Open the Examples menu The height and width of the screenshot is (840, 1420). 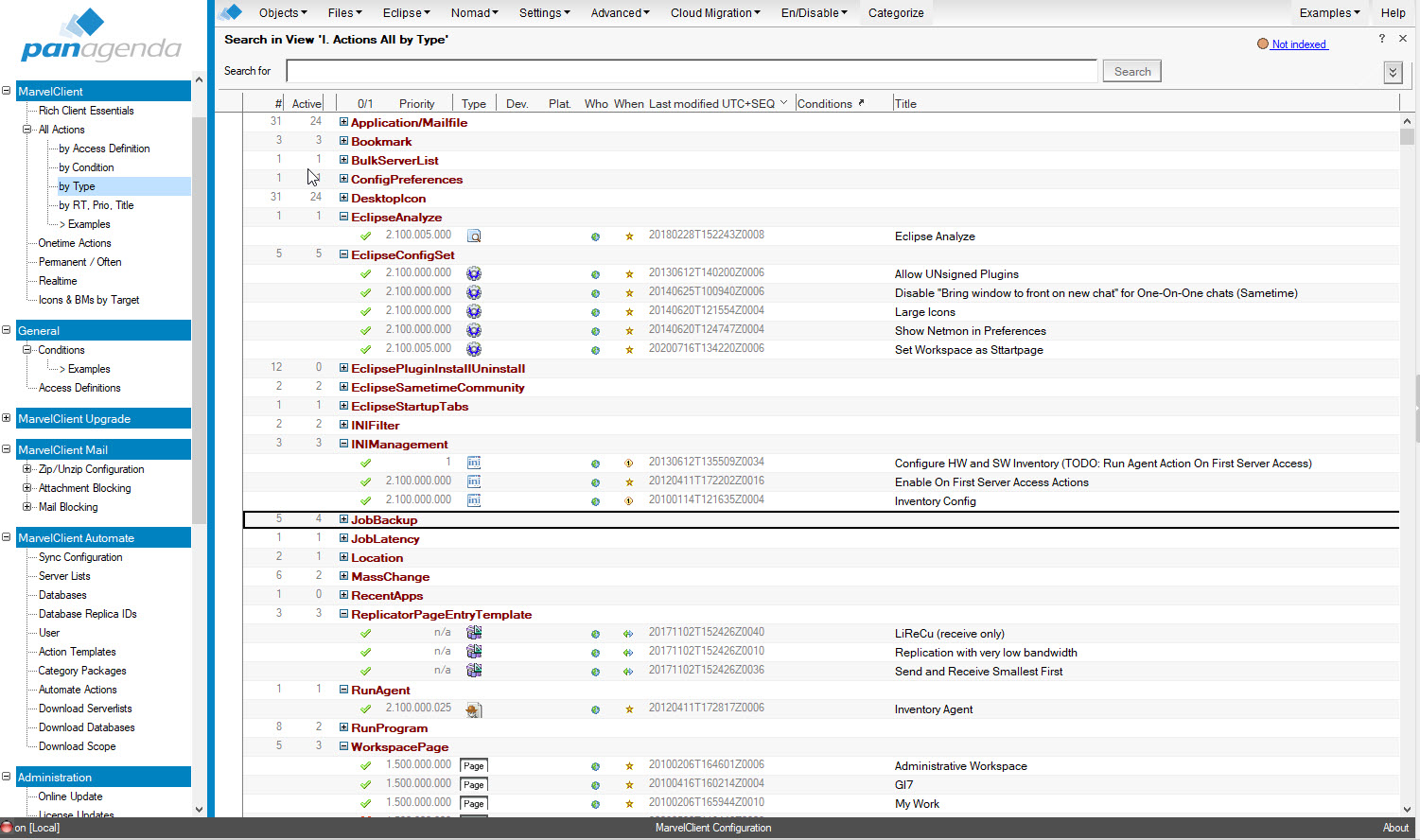(x=1329, y=12)
